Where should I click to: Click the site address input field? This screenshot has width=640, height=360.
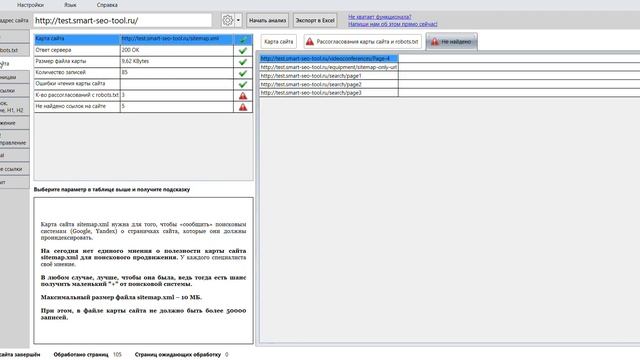(x=122, y=20)
